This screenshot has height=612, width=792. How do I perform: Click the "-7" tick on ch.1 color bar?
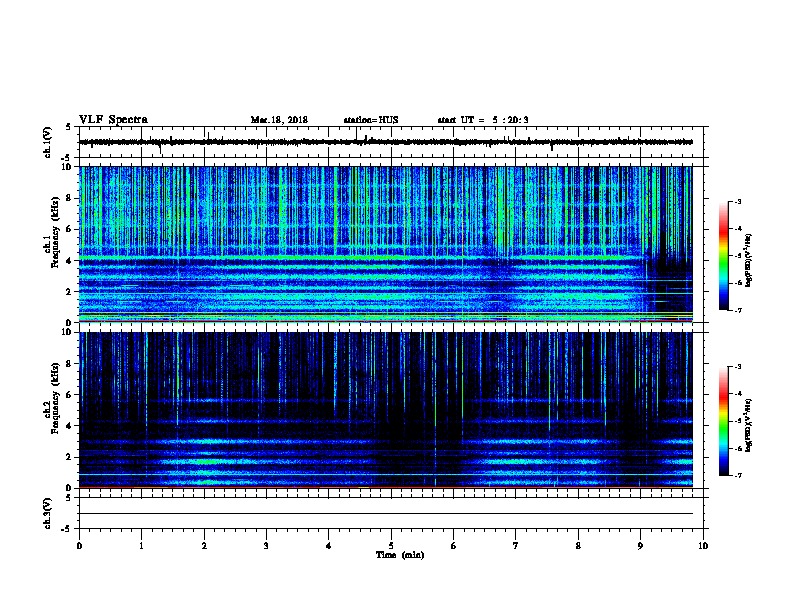click(x=737, y=310)
